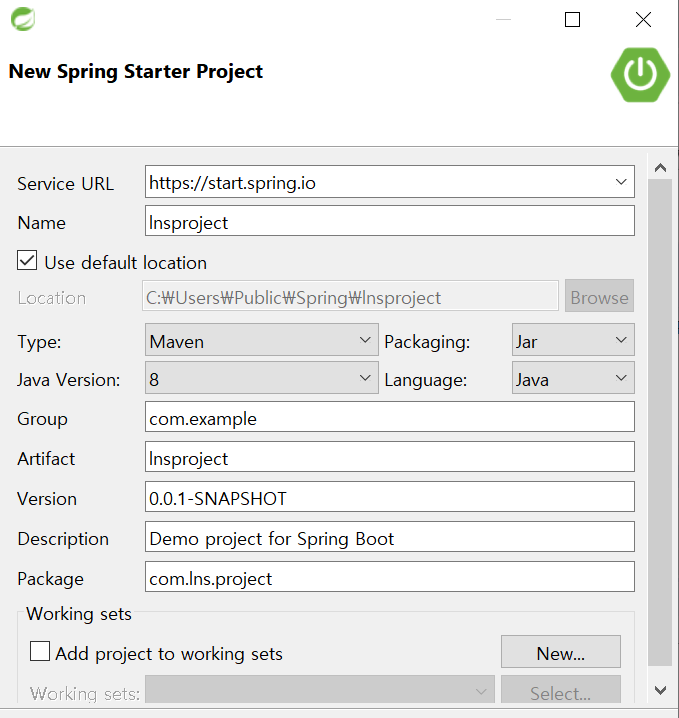The height and width of the screenshot is (718, 679).
Task: Close the New Spring Starter Project dialog
Action: point(643,20)
